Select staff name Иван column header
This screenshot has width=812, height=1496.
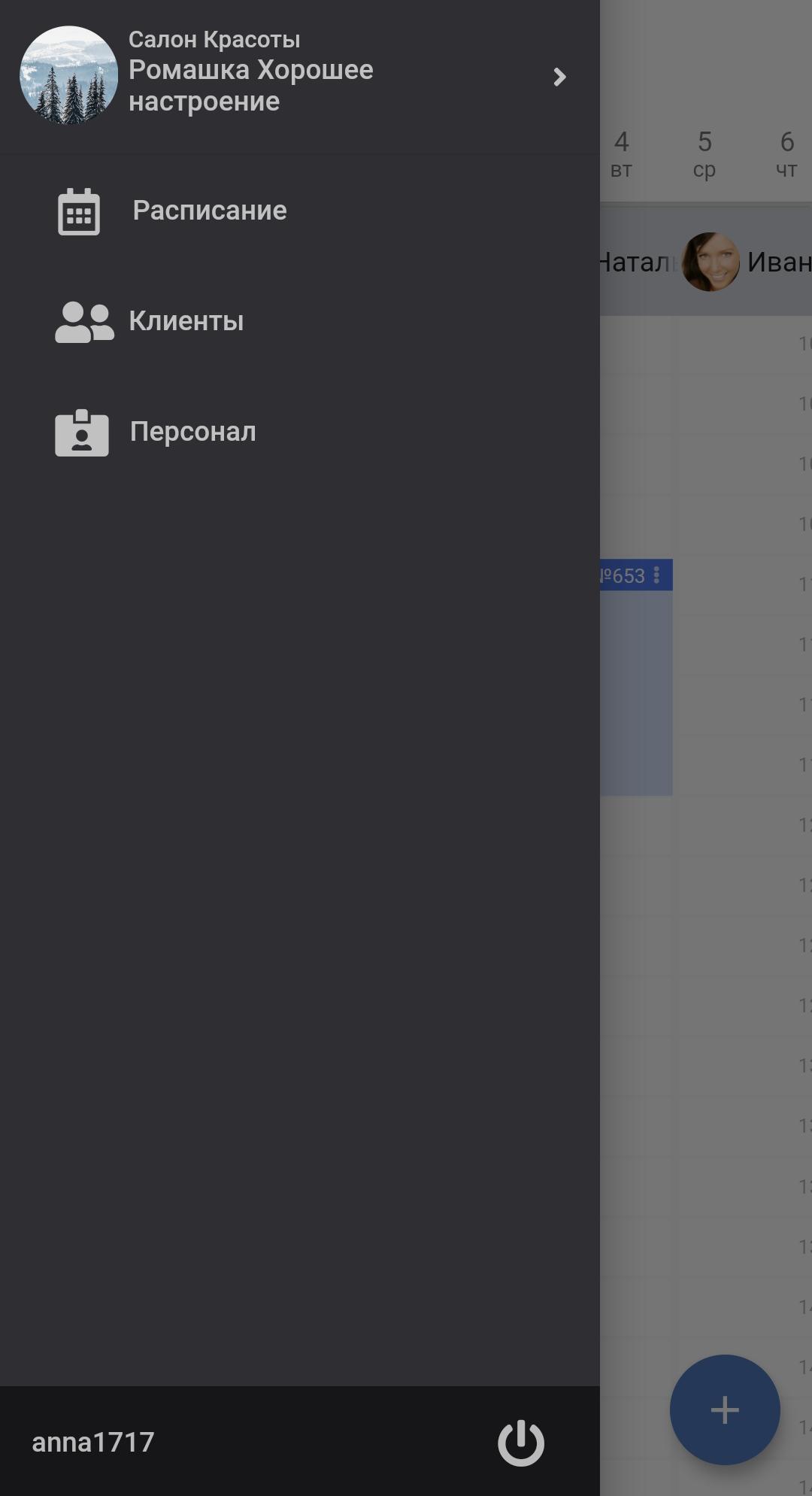pyautogui.click(x=779, y=262)
